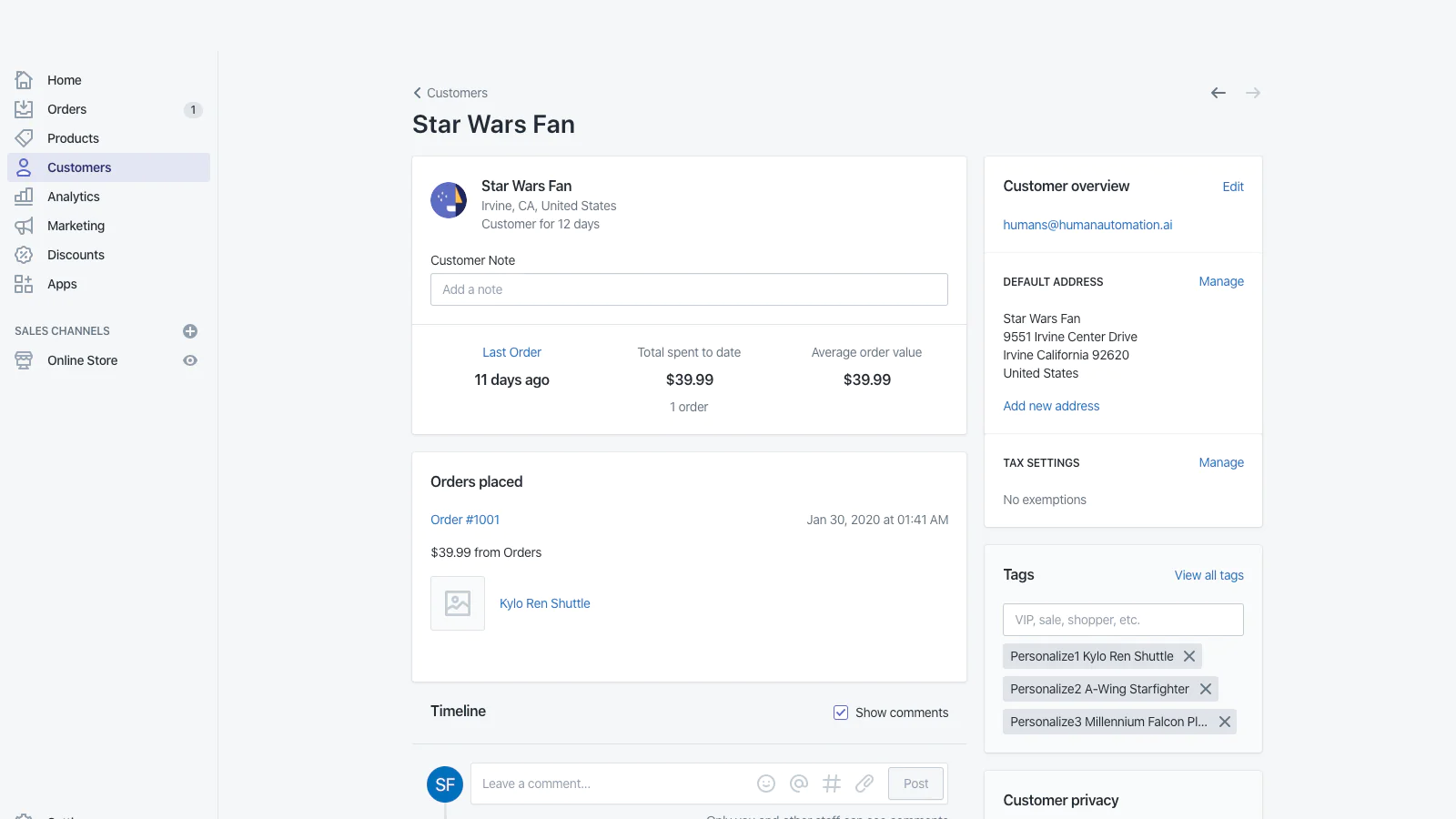Screen dimensions: 1456x819
Task: Click the '1 order' text
Action: [689, 407]
